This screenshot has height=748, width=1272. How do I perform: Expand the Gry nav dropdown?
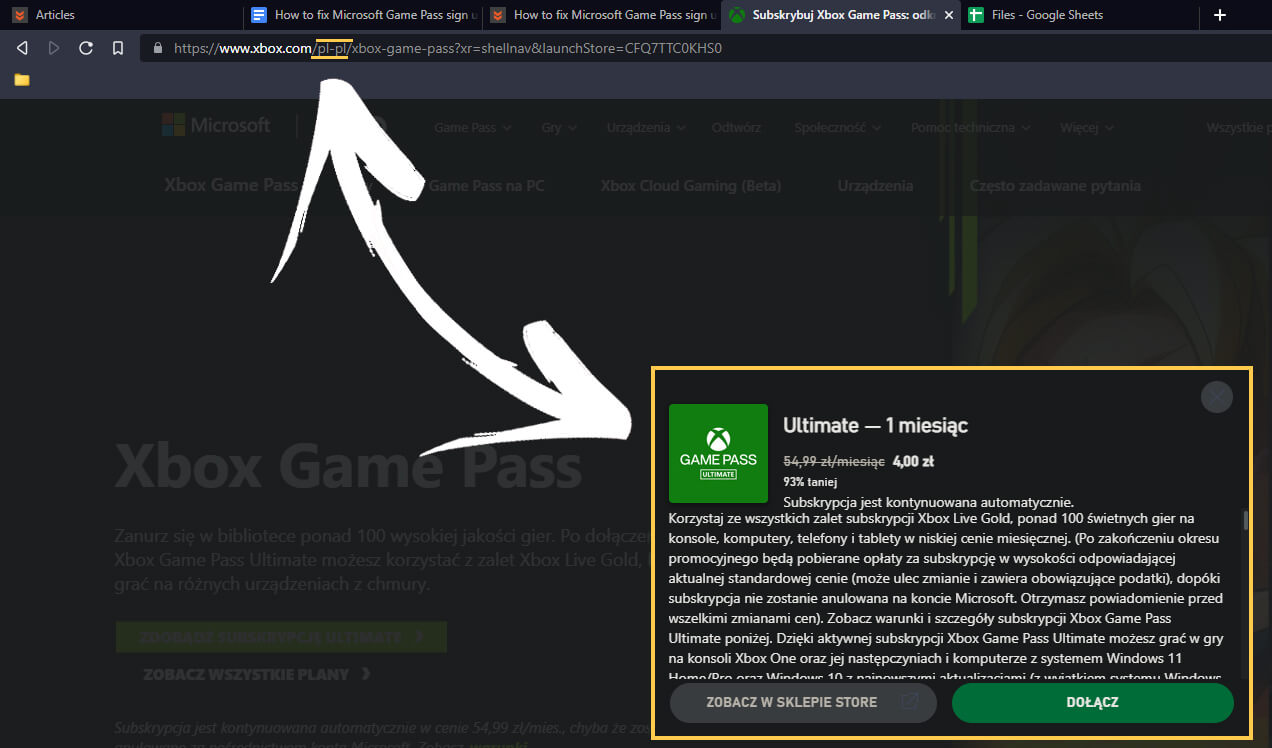[558, 128]
